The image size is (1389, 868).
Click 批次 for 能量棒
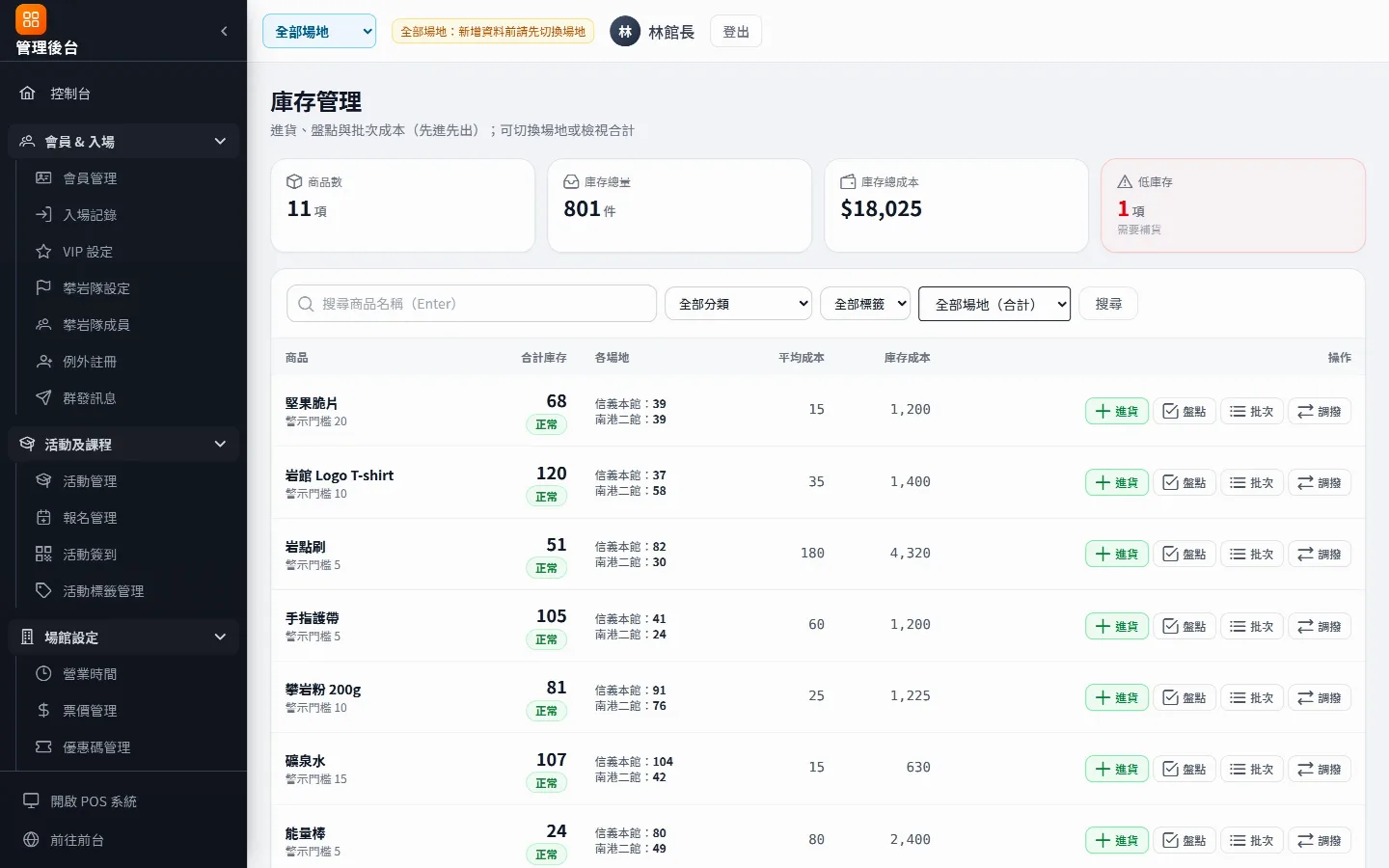pos(1252,840)
